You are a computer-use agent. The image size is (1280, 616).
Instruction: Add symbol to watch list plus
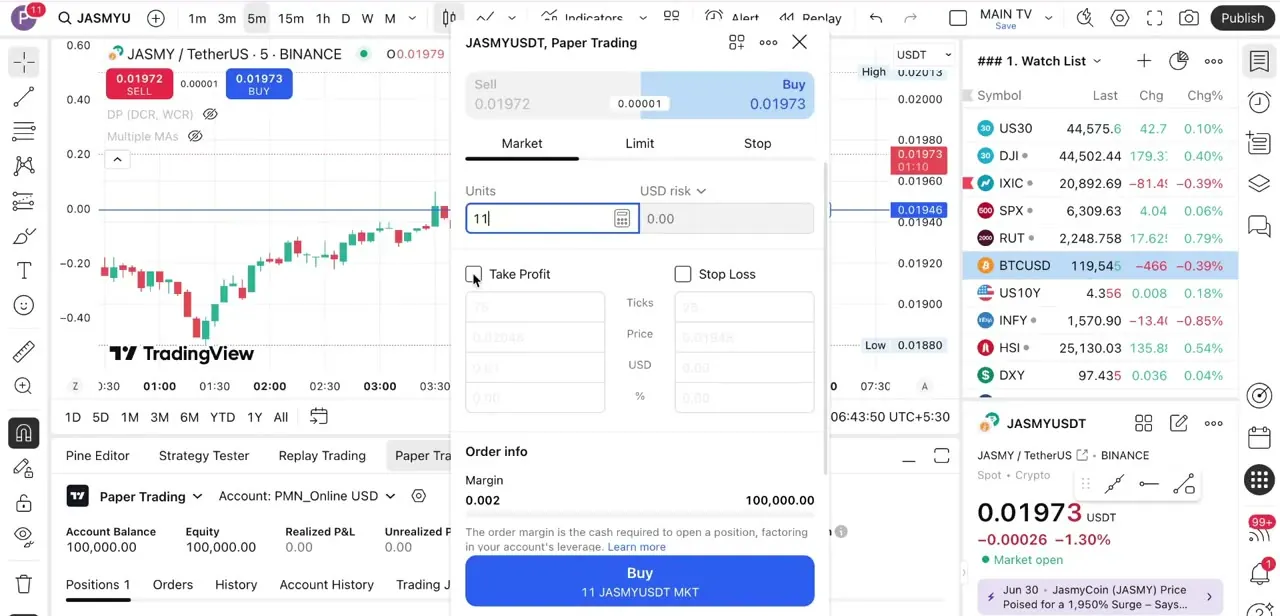[1143, 61]
